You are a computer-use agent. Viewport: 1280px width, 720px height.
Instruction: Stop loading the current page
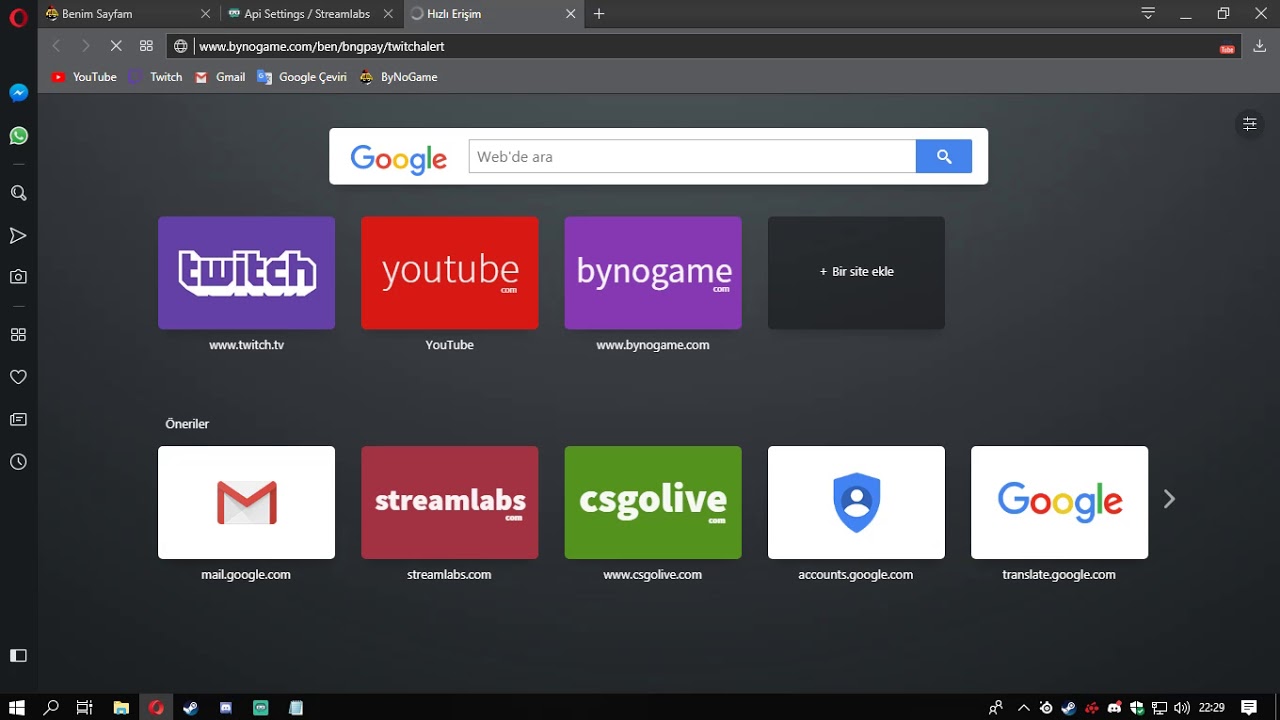[116, 46]
